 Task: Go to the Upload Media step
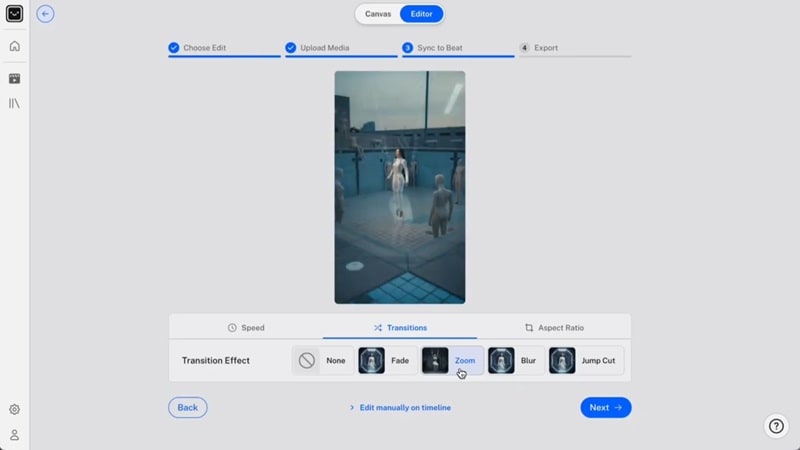pyautogui.click(x=341, y=48)
